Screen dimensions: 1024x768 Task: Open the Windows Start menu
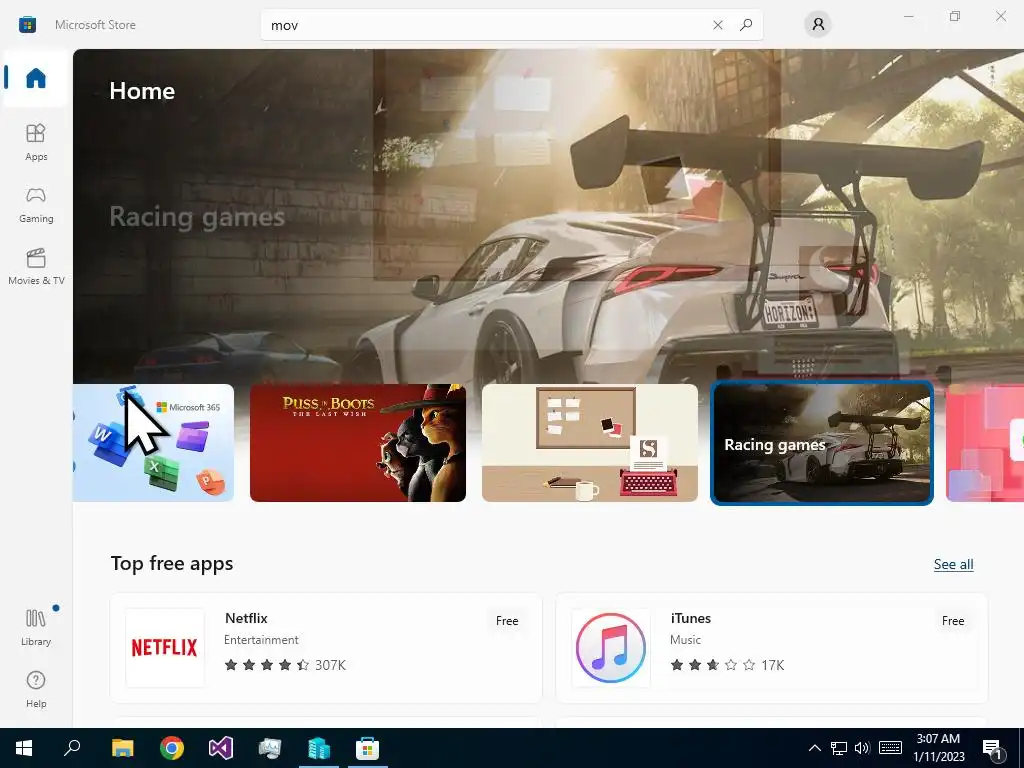coord(24,748)
